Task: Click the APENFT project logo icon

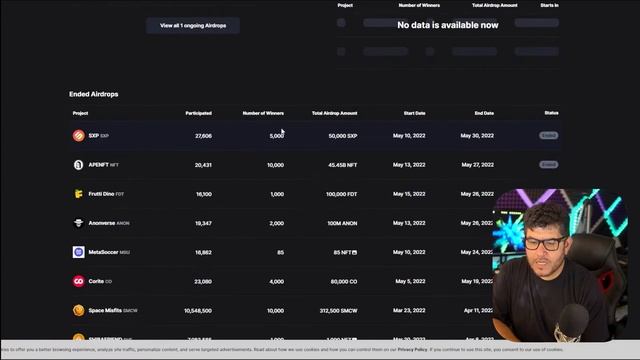Action: pos(78,165)
